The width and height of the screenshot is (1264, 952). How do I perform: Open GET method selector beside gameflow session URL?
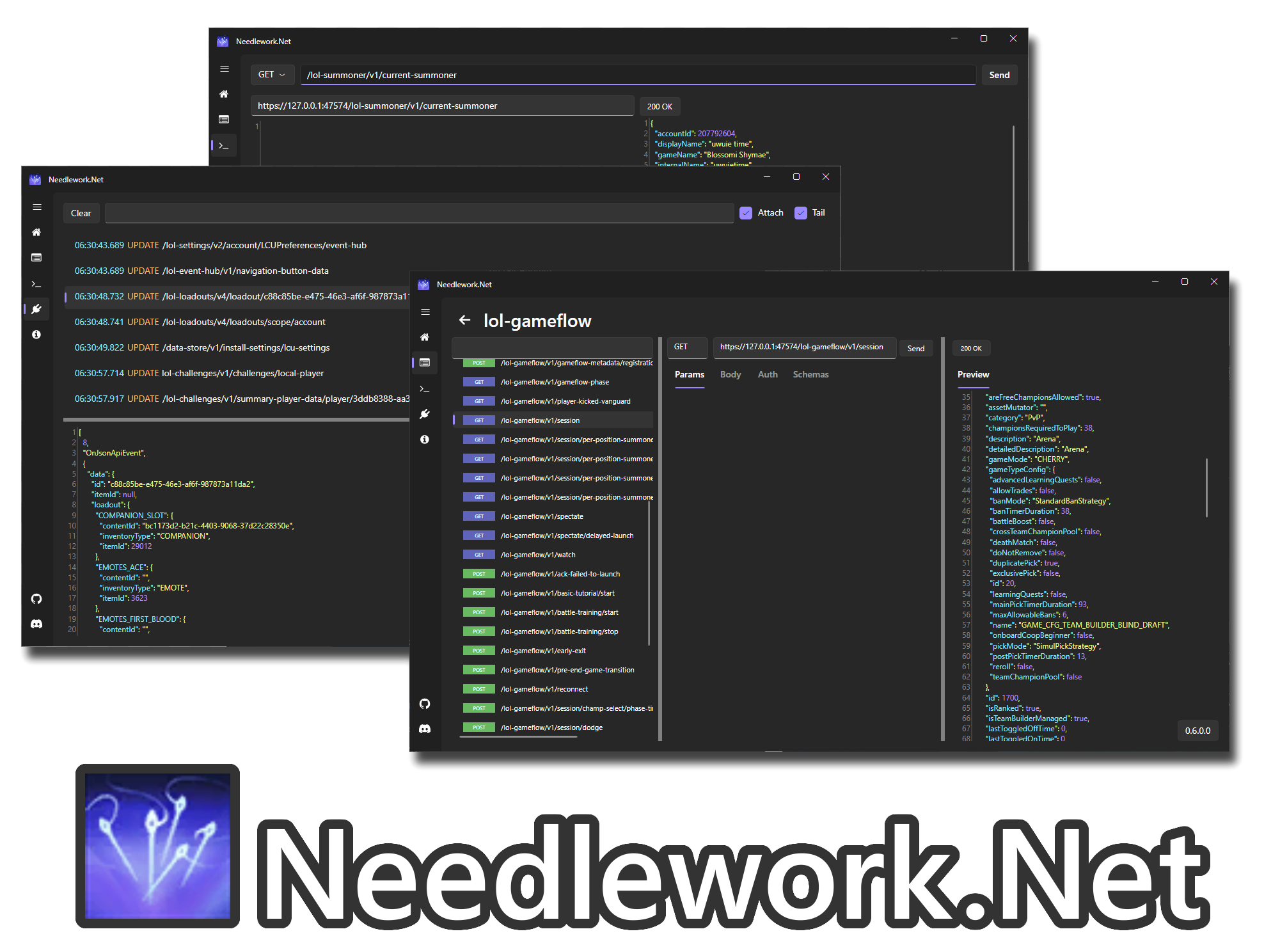[687, 347]
